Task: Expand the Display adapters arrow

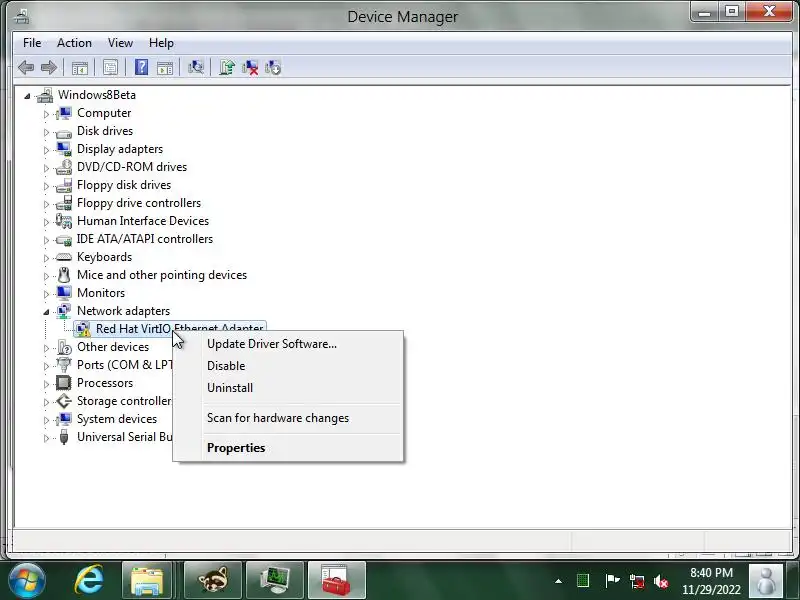Action: click(46, 149)
